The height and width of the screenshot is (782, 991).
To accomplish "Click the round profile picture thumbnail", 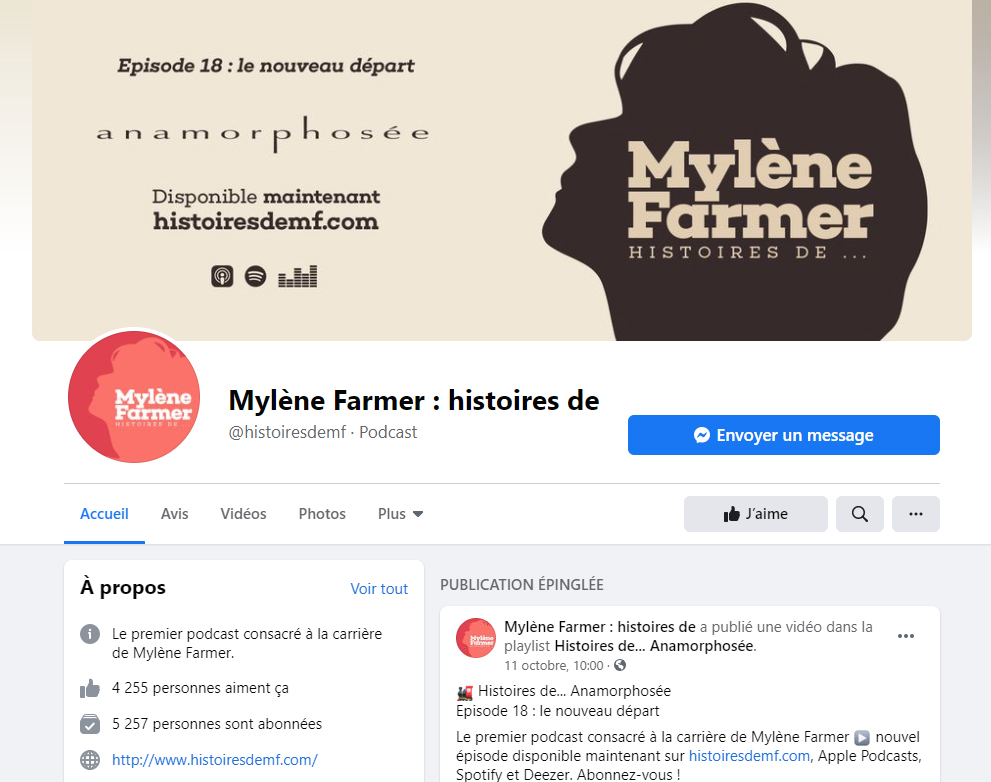I will coord(134,397).
